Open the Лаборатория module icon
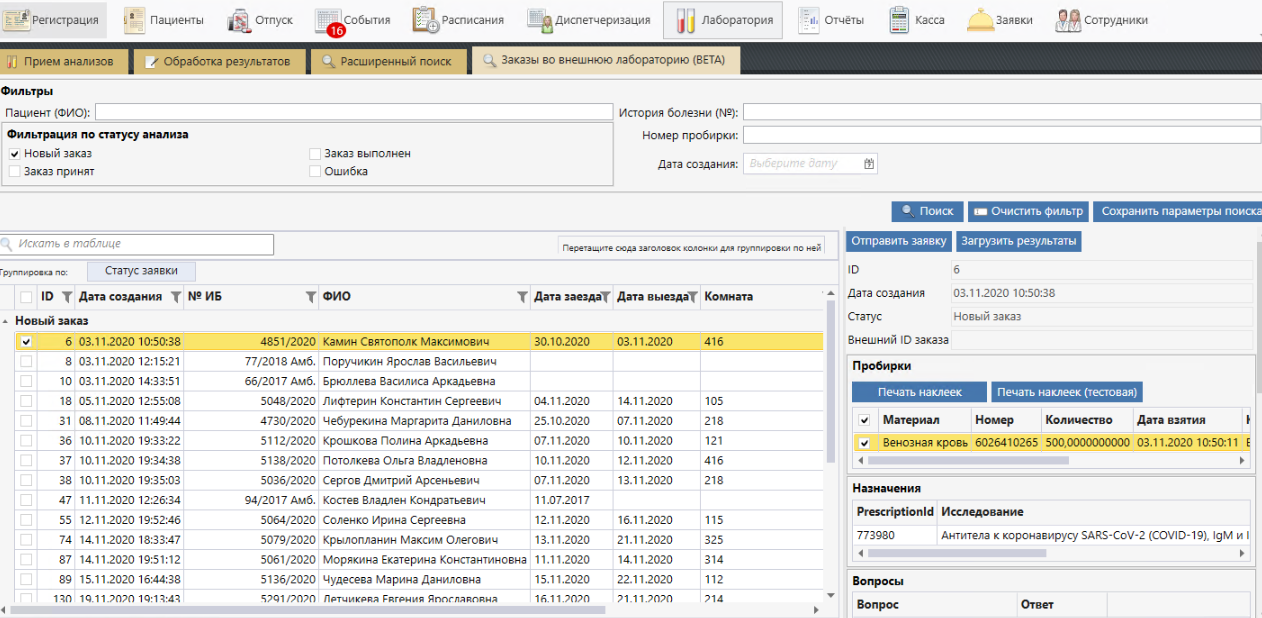Screen dimensions: 1262x618 point(685,20)
